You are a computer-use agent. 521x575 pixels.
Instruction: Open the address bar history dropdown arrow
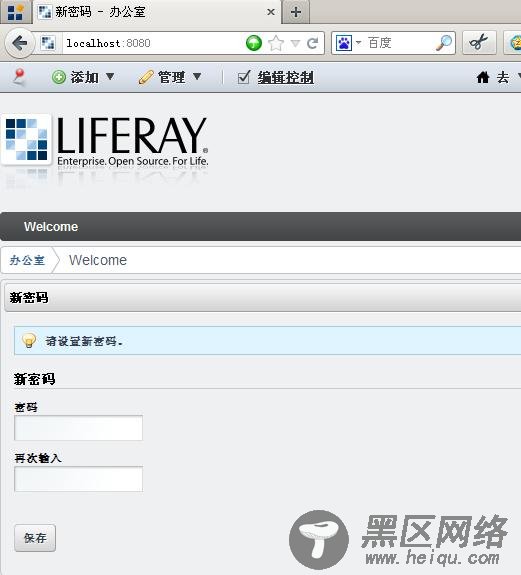(295, 44)
